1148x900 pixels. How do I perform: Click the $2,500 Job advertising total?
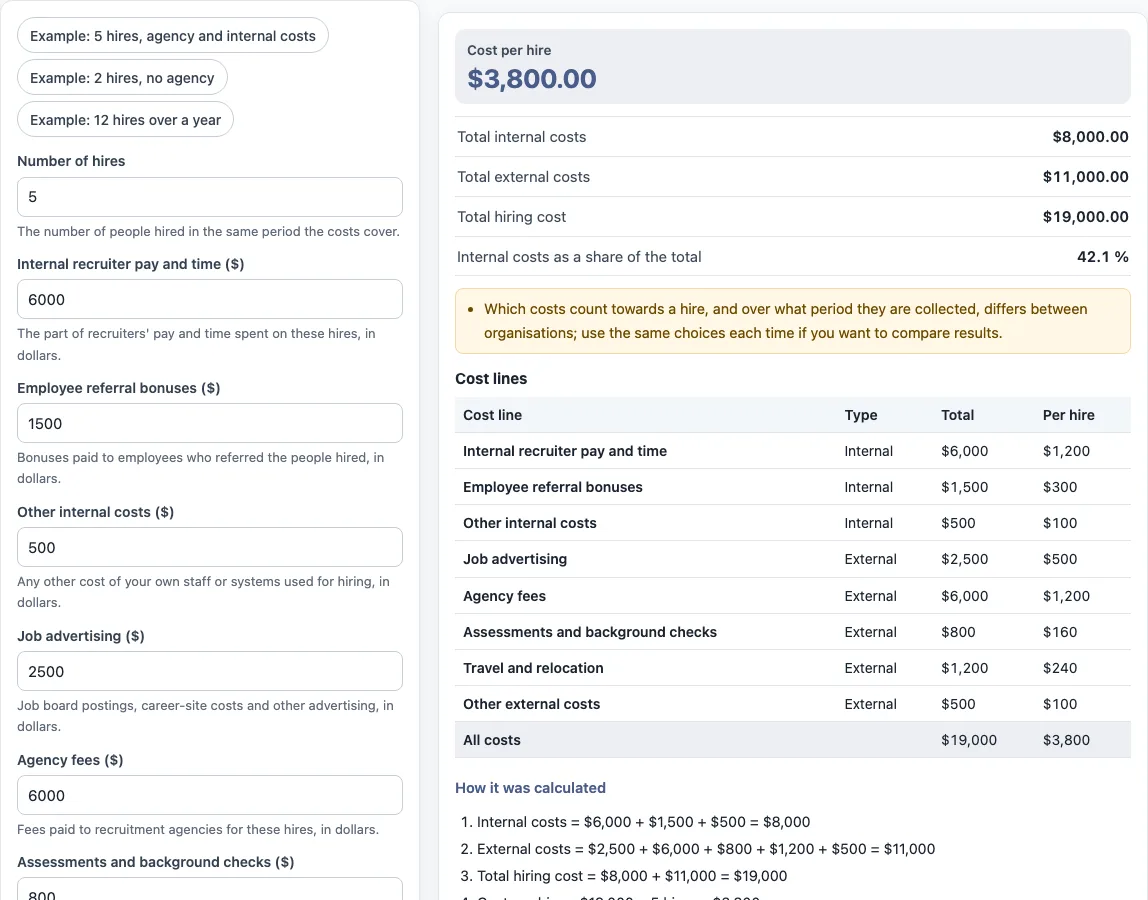[964, 559]
